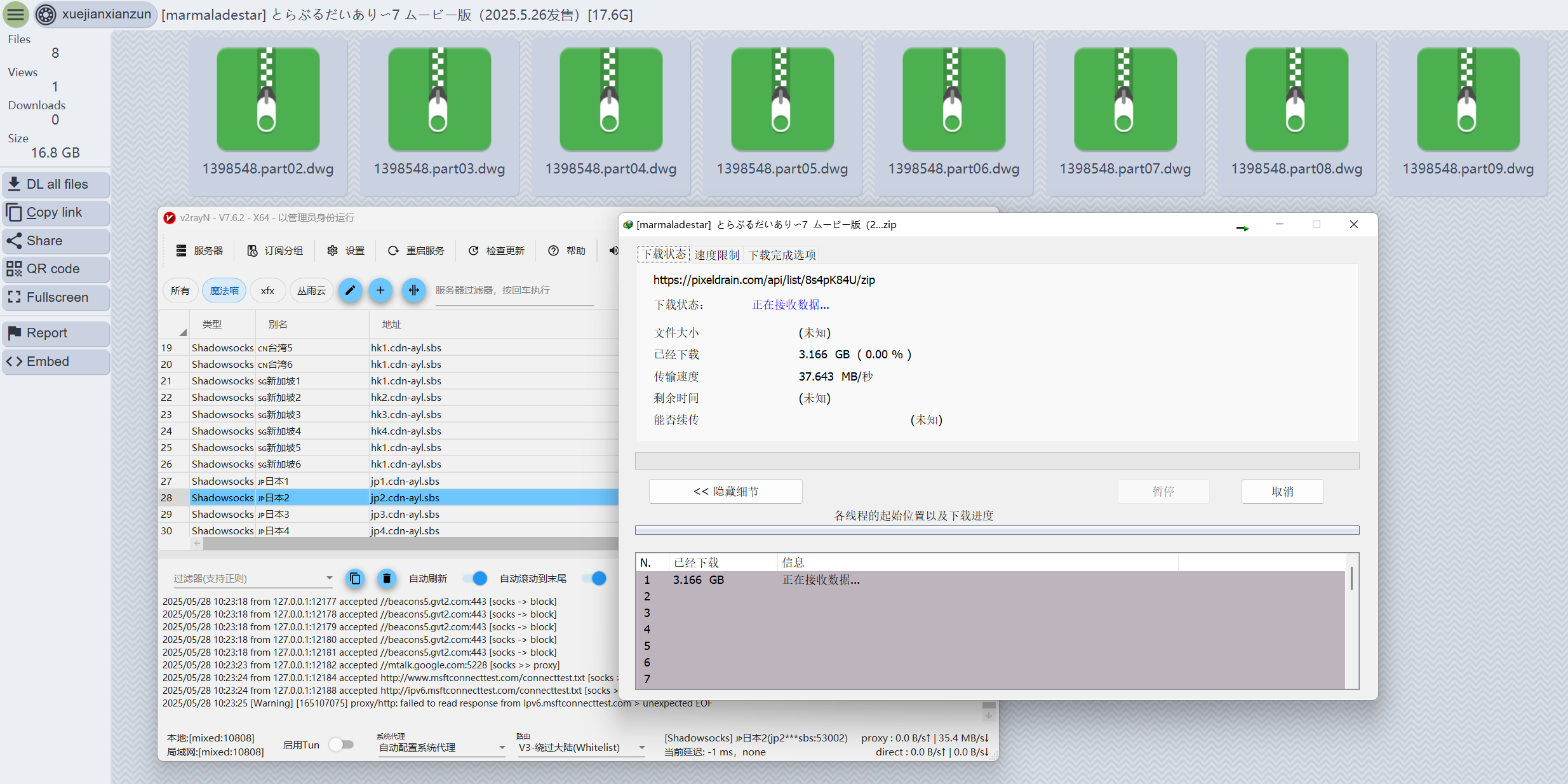
Task: Sort server list by 别名 column
Action: pos(312,324)
